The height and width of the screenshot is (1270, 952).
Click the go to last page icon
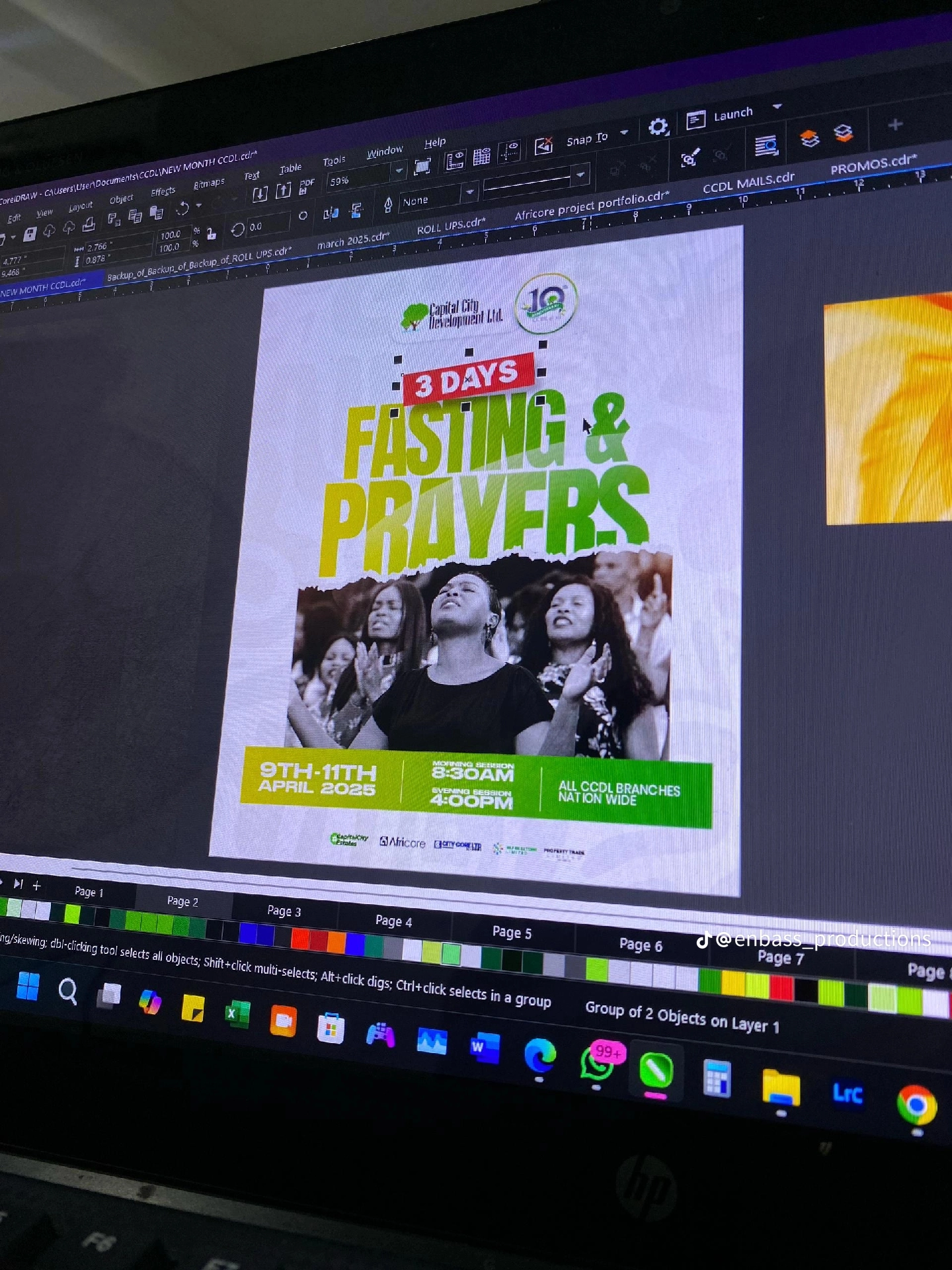point(18,884)
